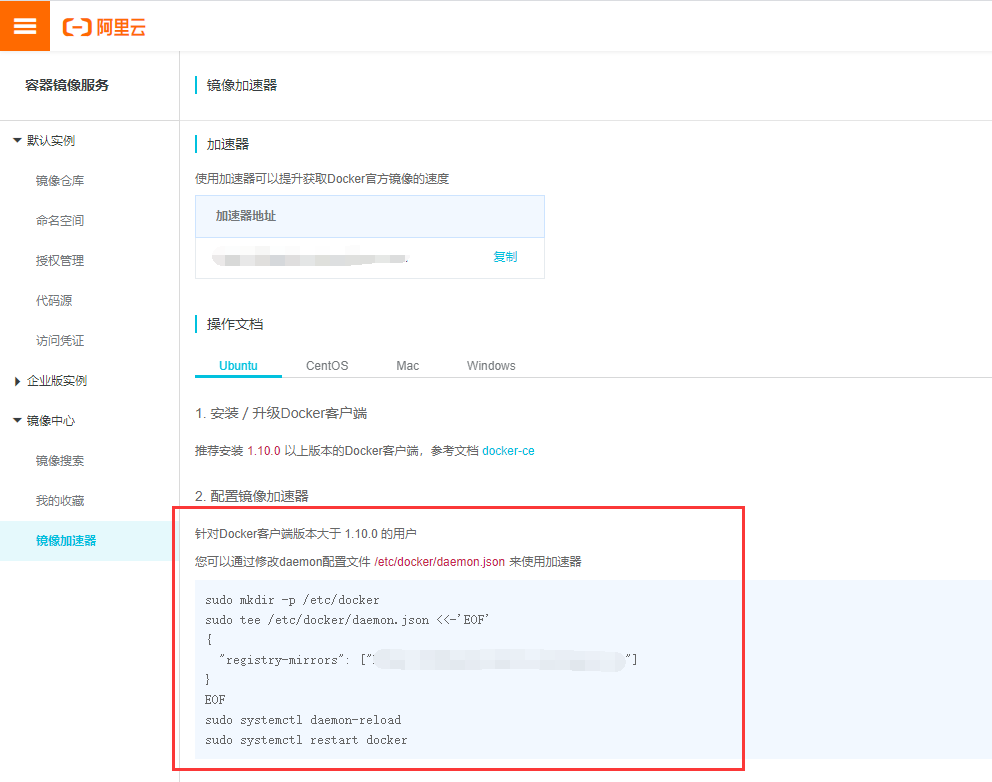Click the '1. 安装 / 升级Docker客户端' heading
Screen dimensions: 992x782
coord(281,414)
